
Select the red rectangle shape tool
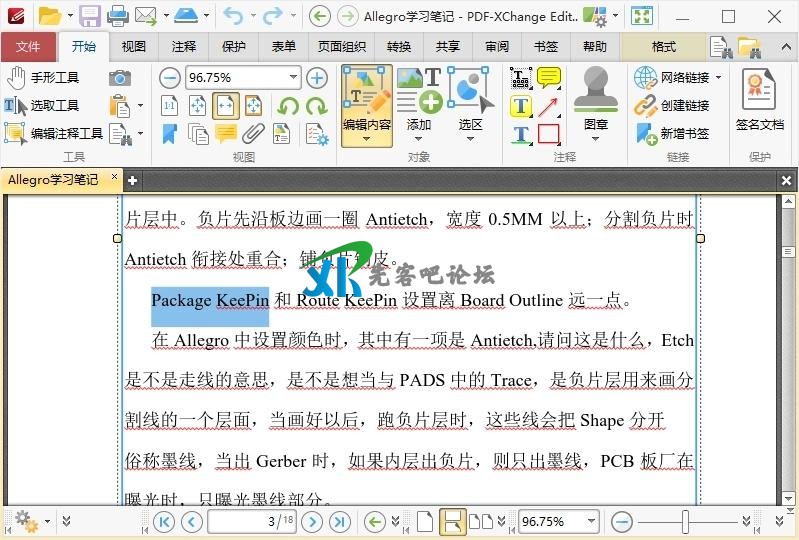(x=548, y=134)
